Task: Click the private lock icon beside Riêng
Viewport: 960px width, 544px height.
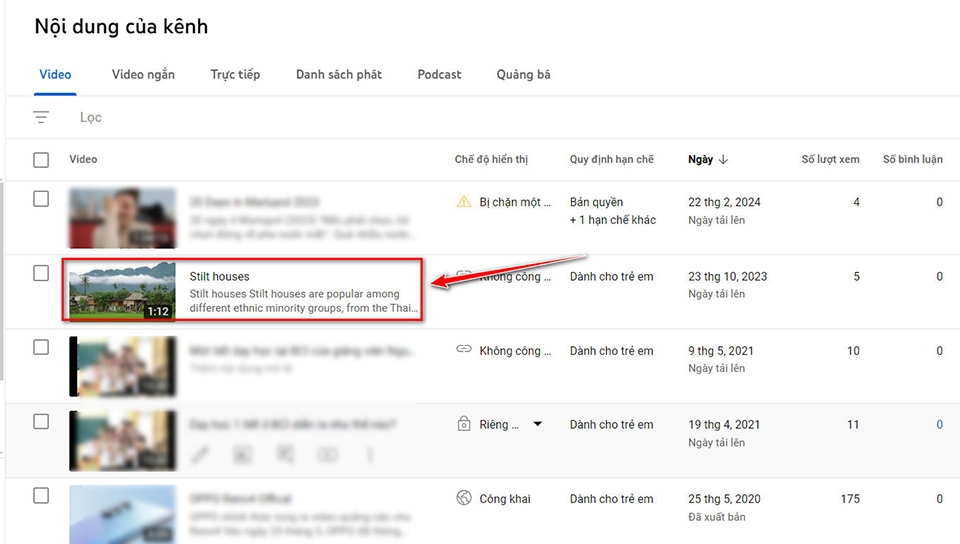Action: [x=464, y=423]
